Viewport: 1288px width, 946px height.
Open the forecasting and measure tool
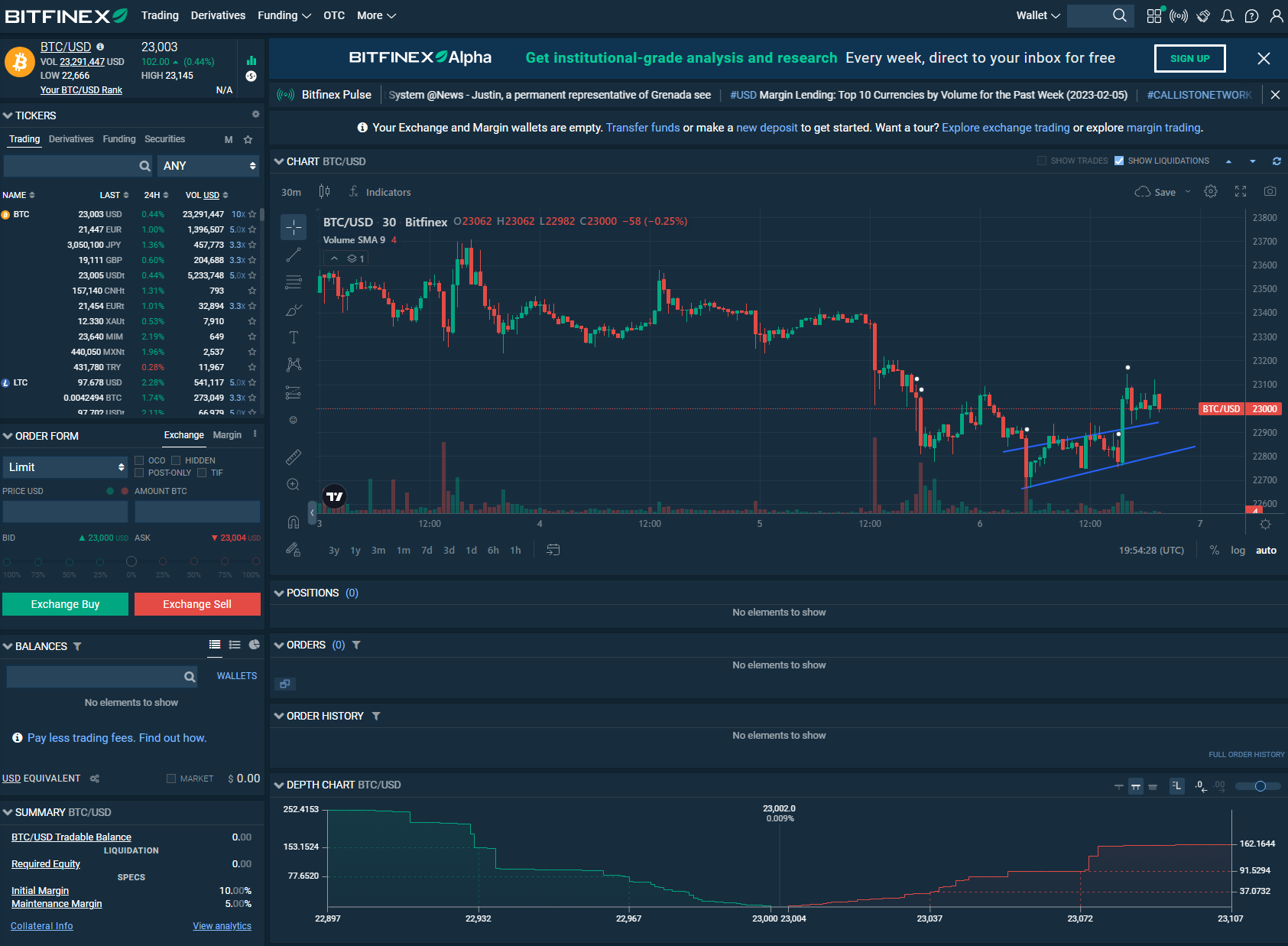(x=294, y=392)
